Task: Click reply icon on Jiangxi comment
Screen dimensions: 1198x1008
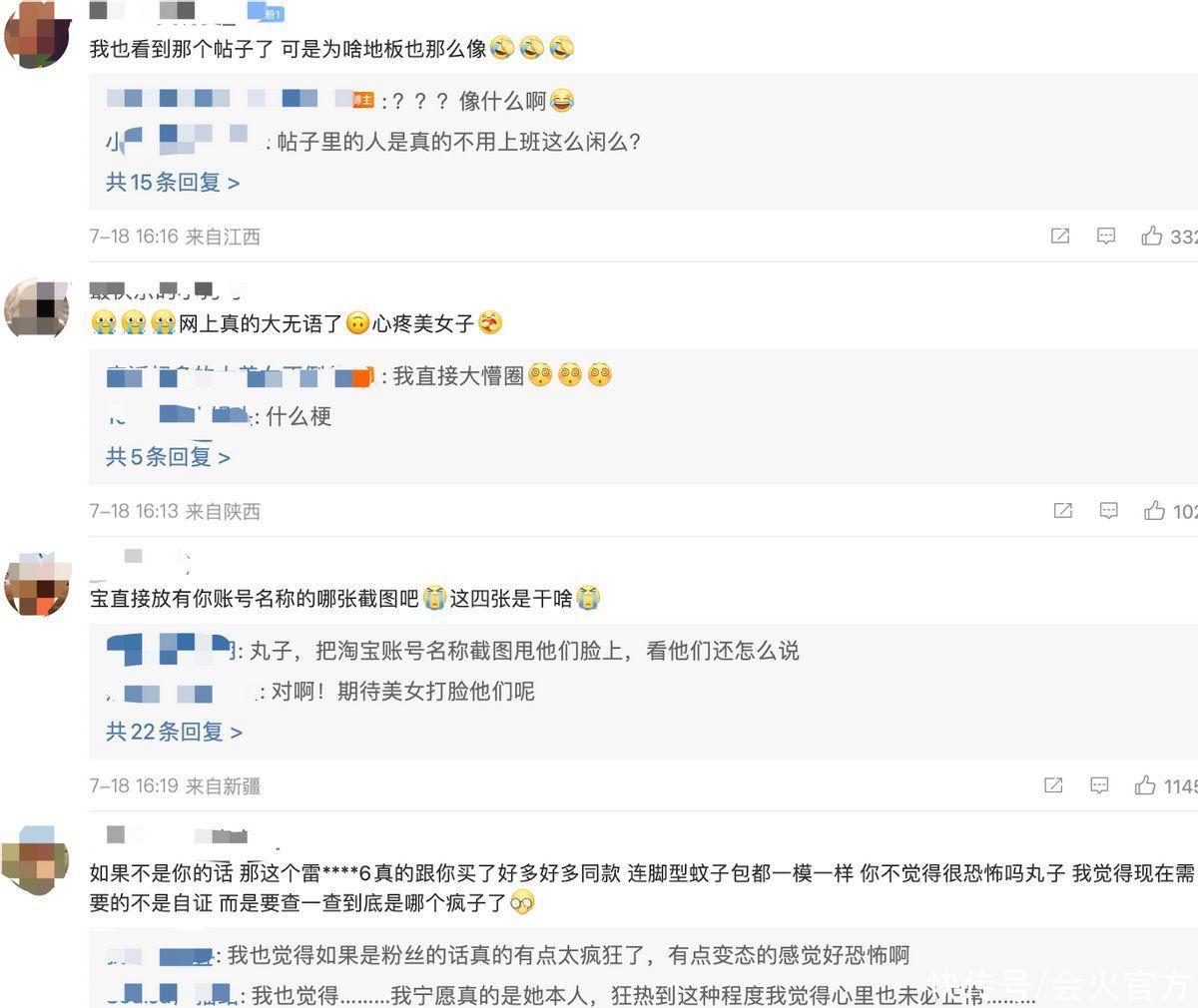Action: pos(1106,236)
